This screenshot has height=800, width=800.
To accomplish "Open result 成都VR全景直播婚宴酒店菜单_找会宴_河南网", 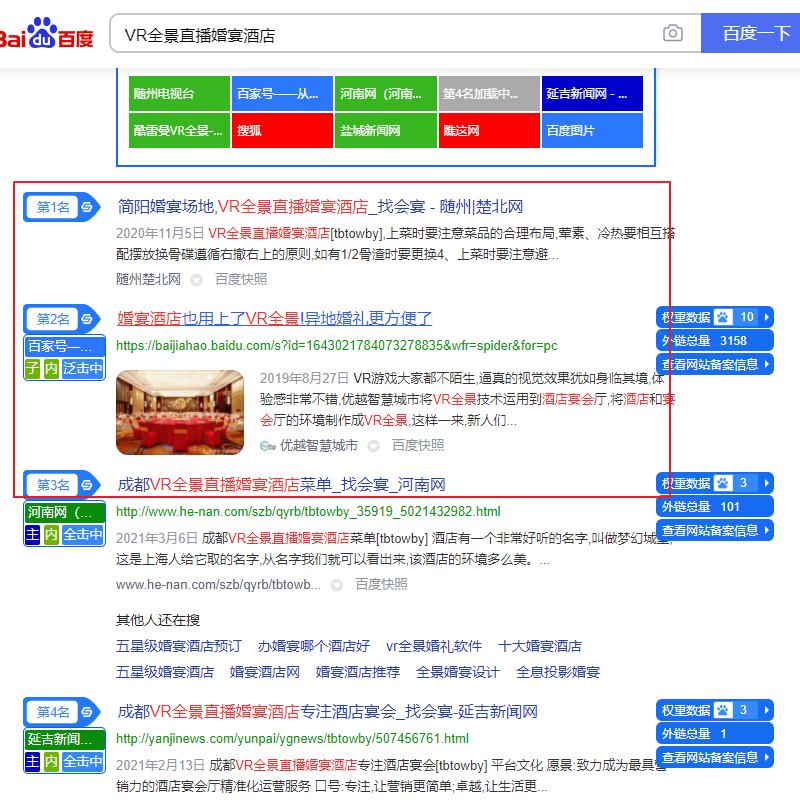I will click(x=281, y=484).
